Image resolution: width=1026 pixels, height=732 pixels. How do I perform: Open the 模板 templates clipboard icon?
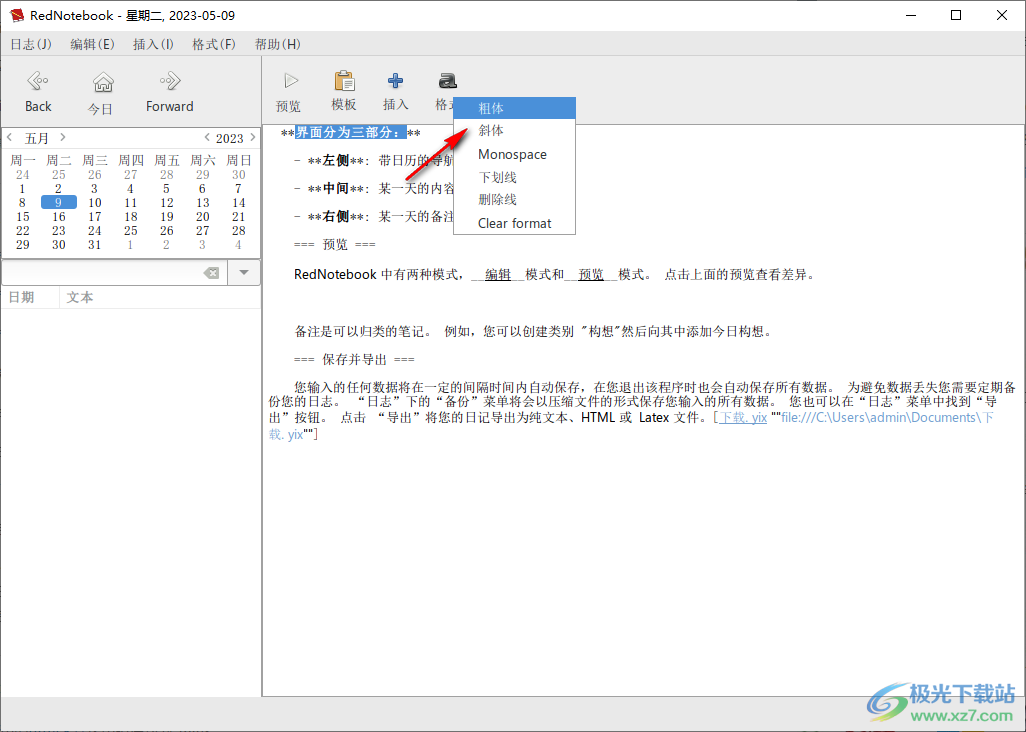[344, 81]
